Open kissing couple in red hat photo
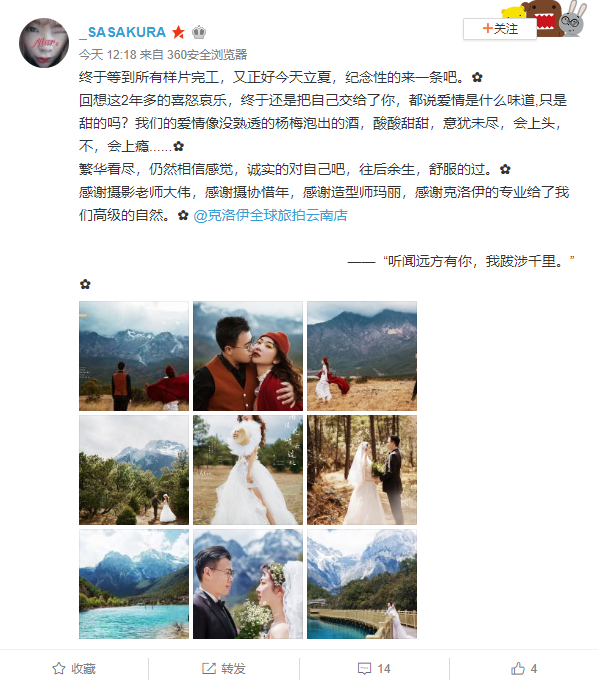Viewport: 598px width, 681px height. tap(248, 356)
